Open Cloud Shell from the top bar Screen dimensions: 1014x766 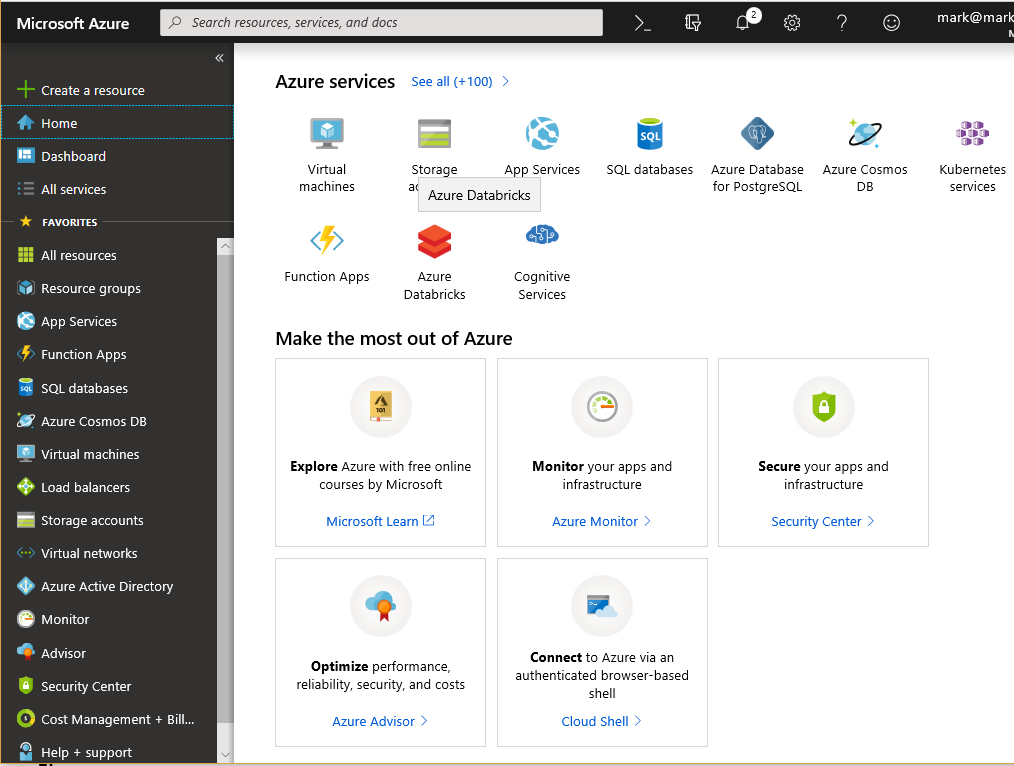pyautogui.click(x=643, y=23)
